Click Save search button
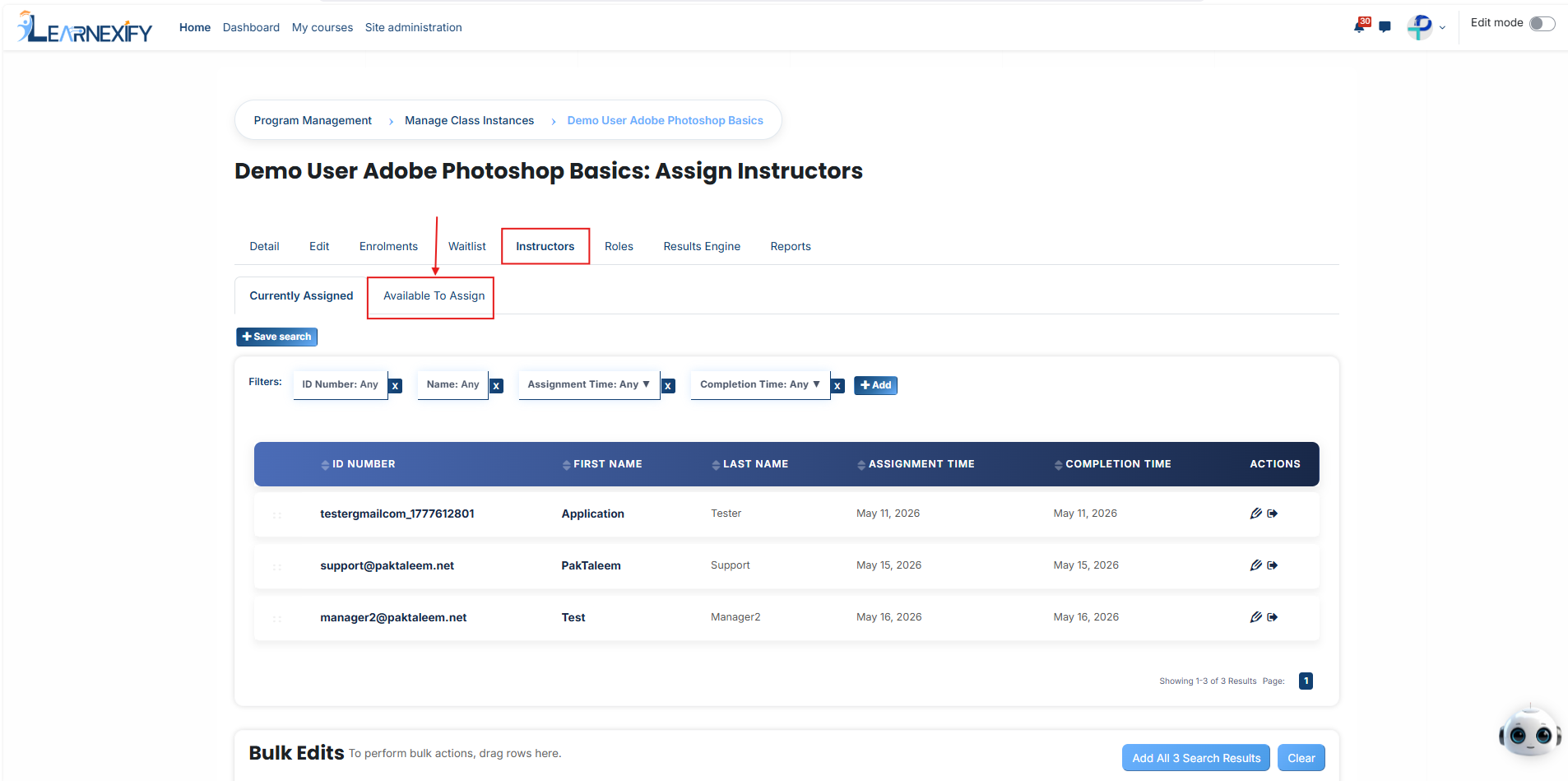Image resolution: width=1568 pixels, height=781 pixels. tap(276, 337)
